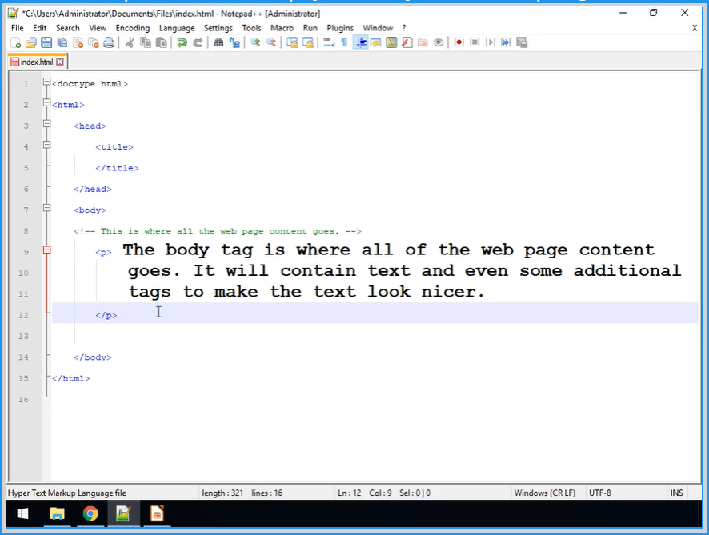Open the Replace dialog icon
This screenshot has height=535, width=709.
(x=234, y=43)
